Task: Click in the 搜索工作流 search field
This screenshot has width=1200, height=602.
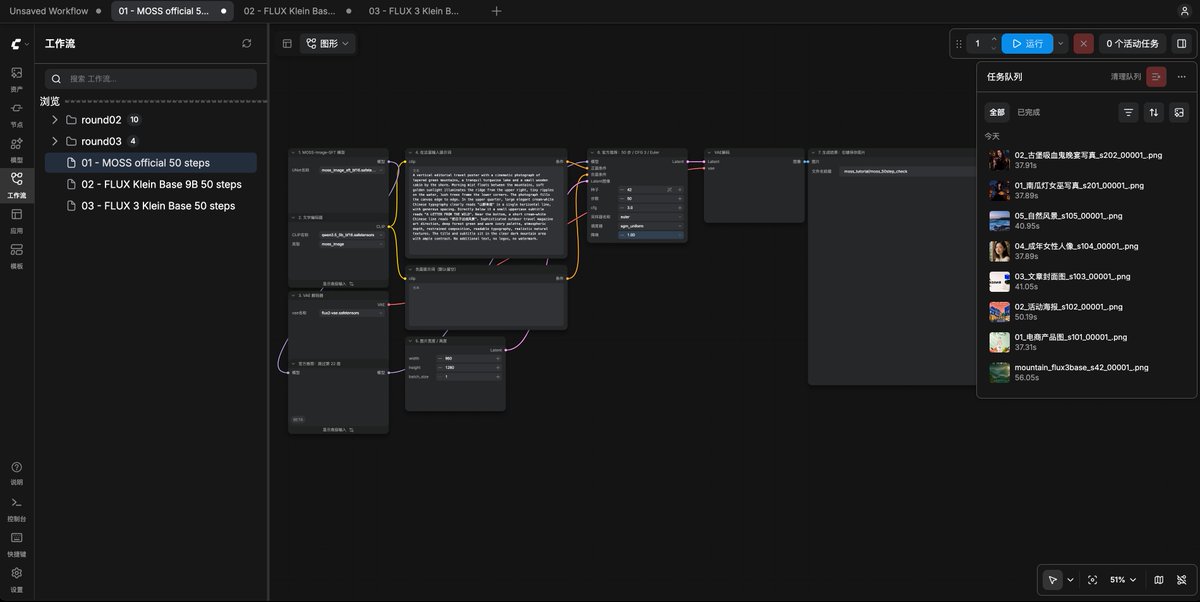Action: (x=150, y=79)
